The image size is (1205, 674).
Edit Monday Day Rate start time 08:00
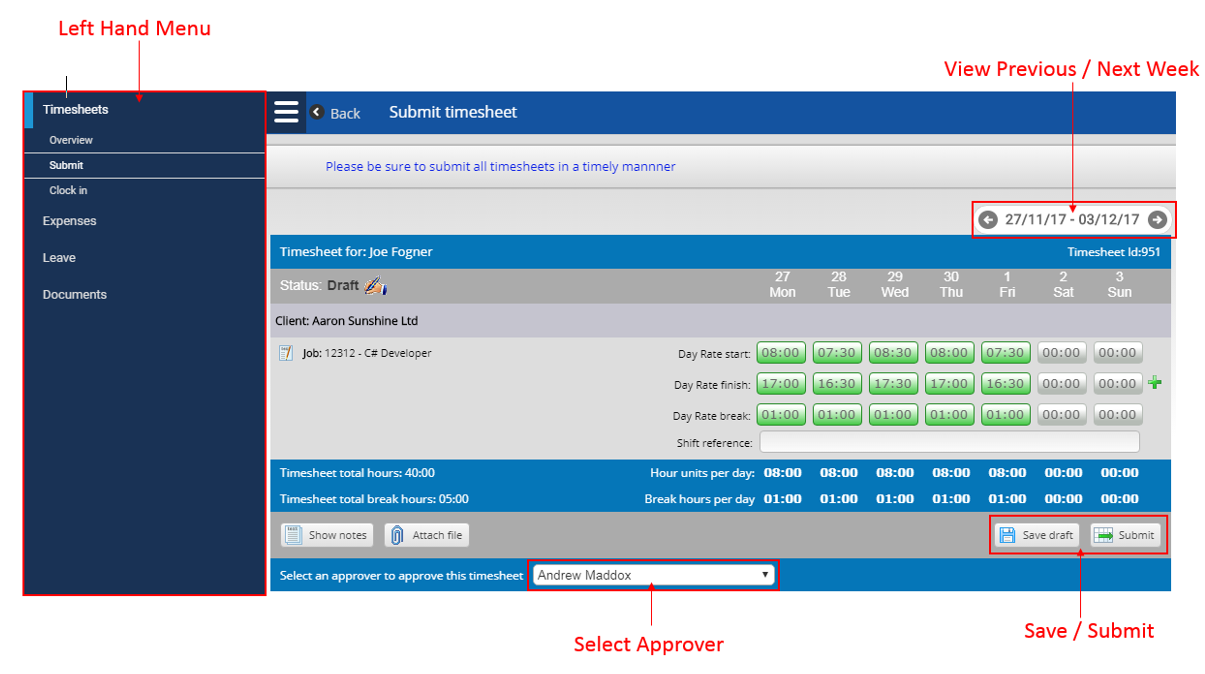tap(780, 353)
